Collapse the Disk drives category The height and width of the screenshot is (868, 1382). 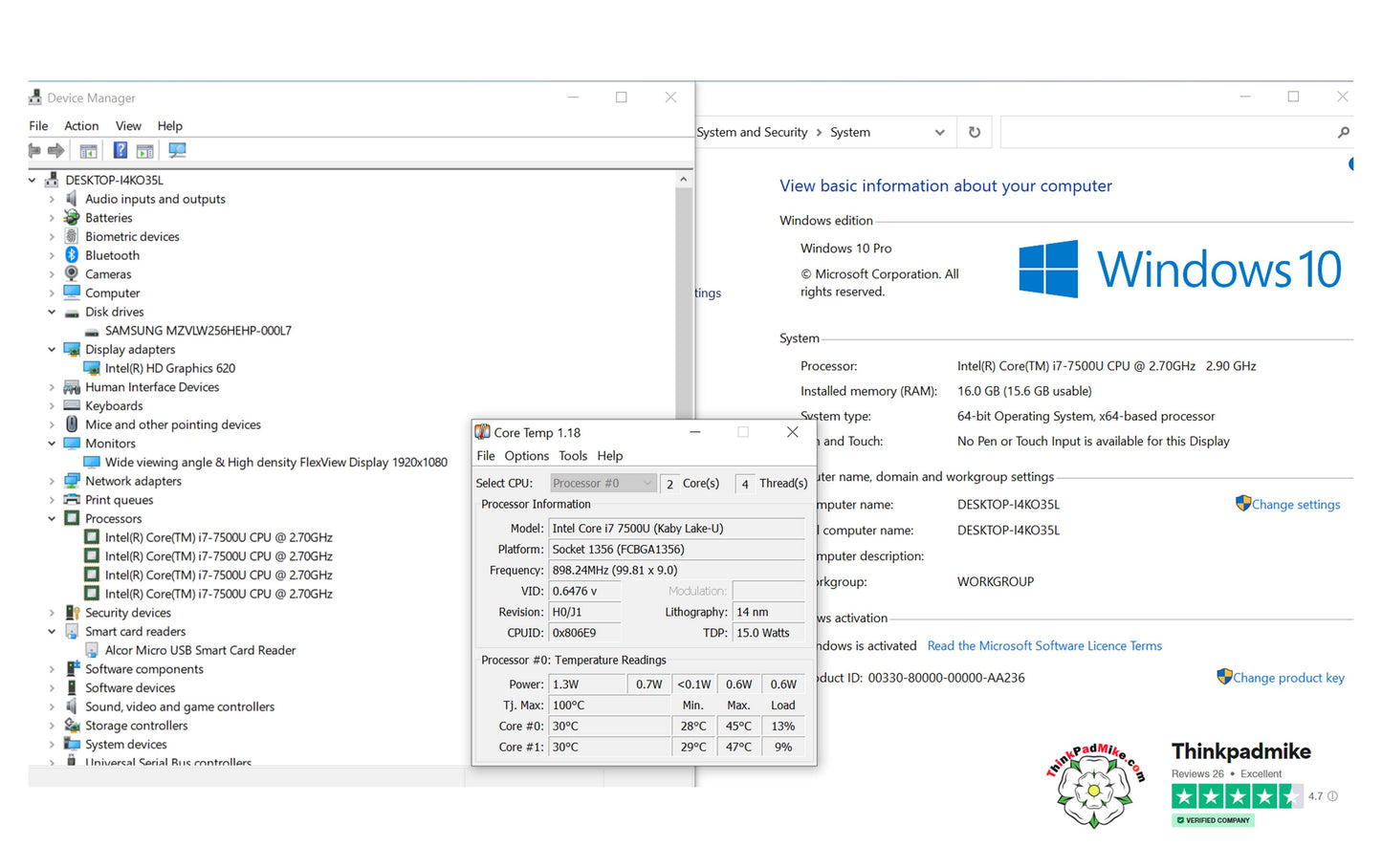coord(52,312)
